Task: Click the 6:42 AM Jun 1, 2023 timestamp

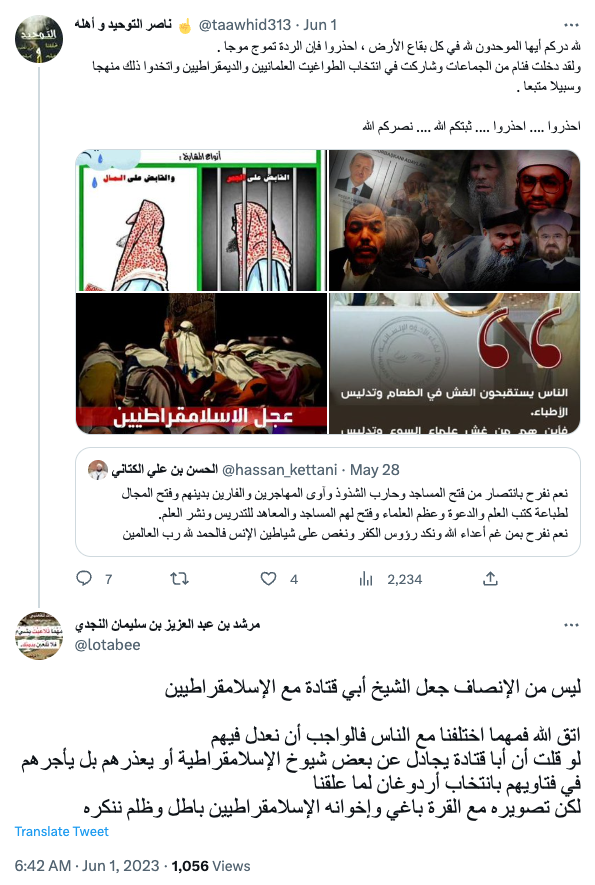Action: point(87,866)
